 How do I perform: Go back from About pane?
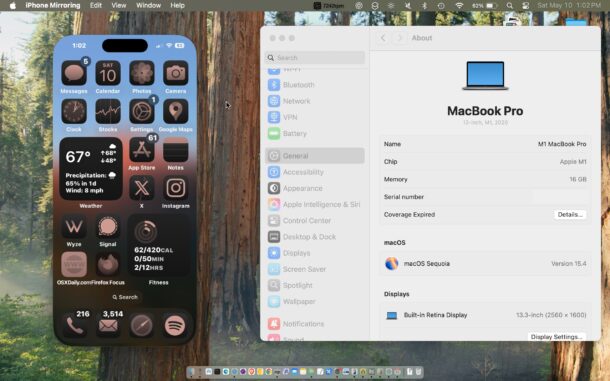coord(383,38)
